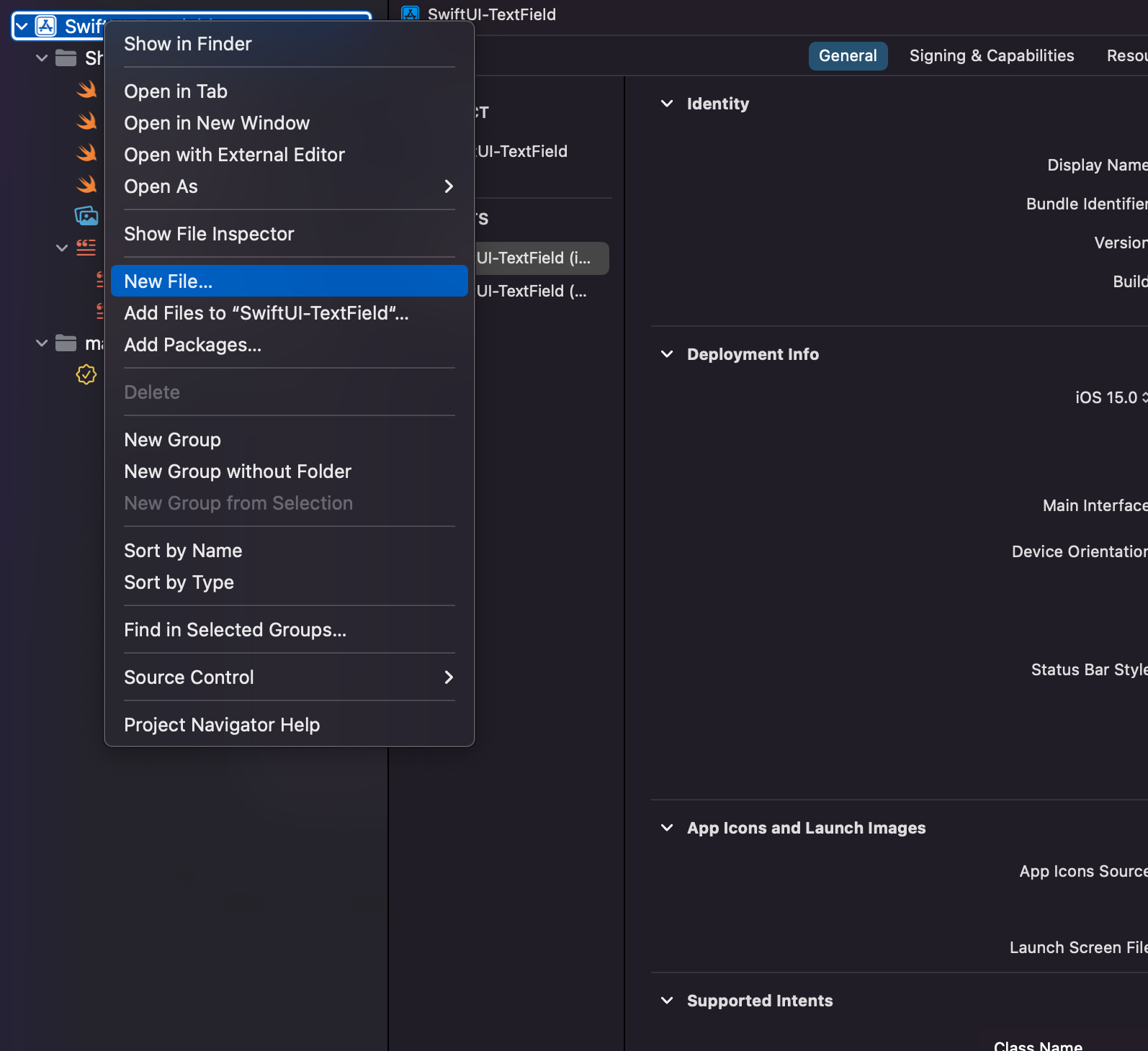Collapse the Identity section
The width and height of the screenshot is (1148, 1051).
point(667,104)
